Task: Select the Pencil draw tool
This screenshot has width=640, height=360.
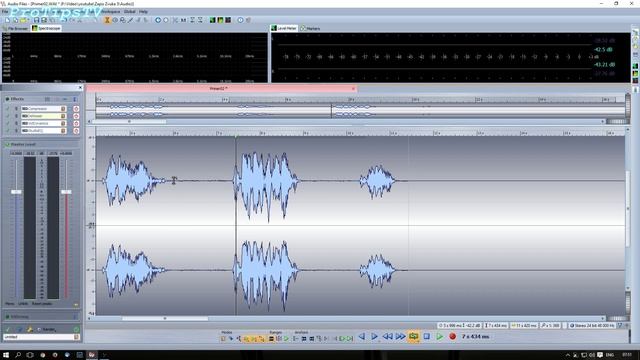Action: pyautogui.click(x=131, y=20)
